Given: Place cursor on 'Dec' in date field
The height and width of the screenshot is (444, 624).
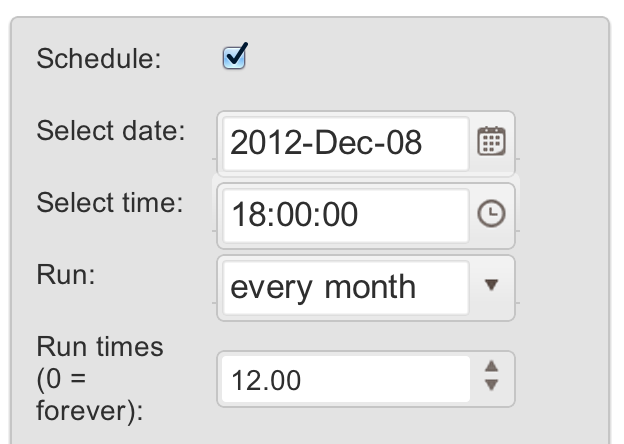Looking at the screenshot, I should click(x=343, y=143).
